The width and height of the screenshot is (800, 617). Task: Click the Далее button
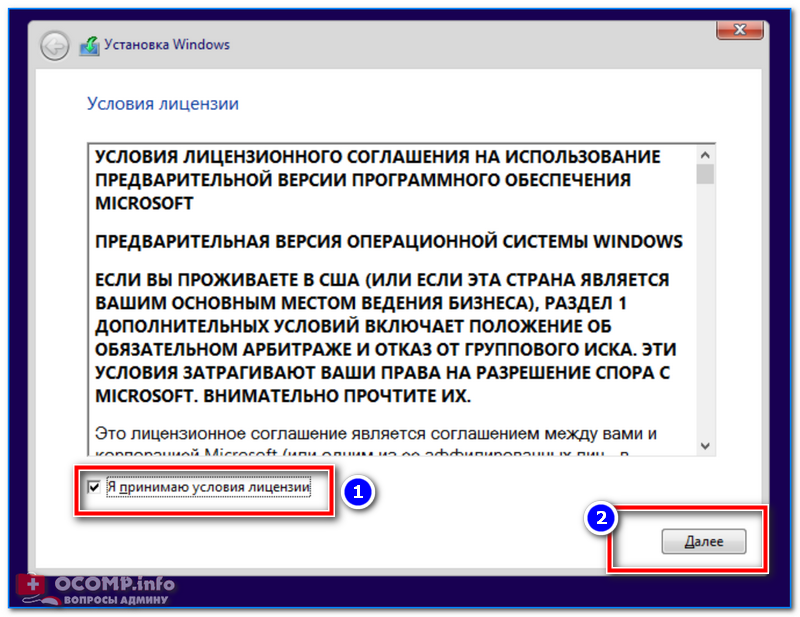coord(704,541)
